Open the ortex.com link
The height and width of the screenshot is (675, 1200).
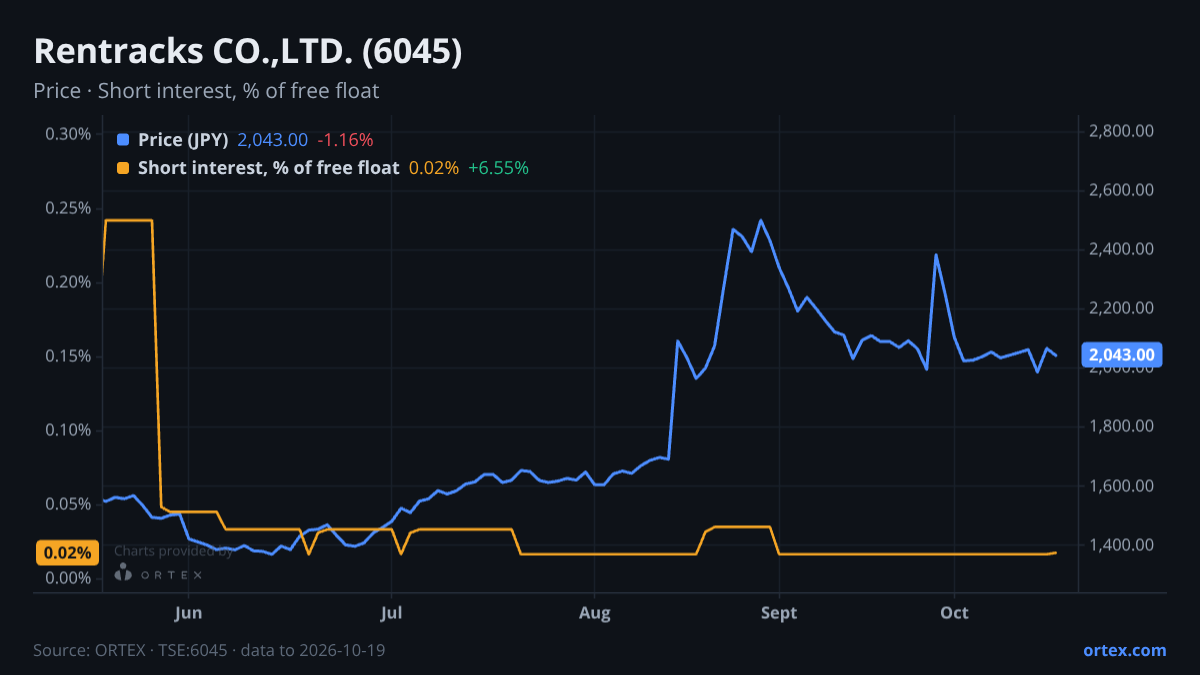click(x=1125, y=650)
